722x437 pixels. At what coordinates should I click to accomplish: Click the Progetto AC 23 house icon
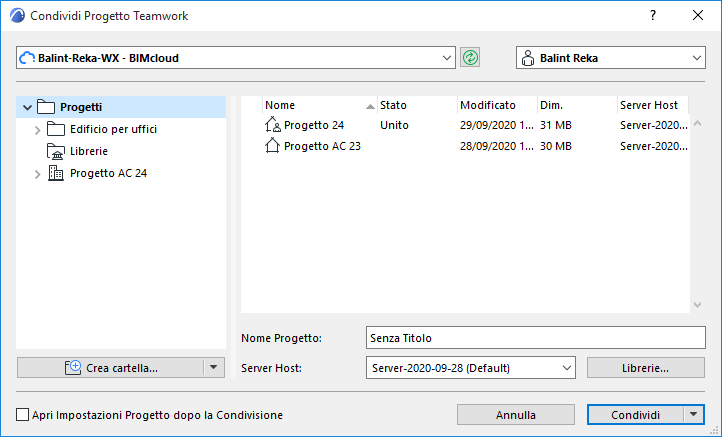273,146
